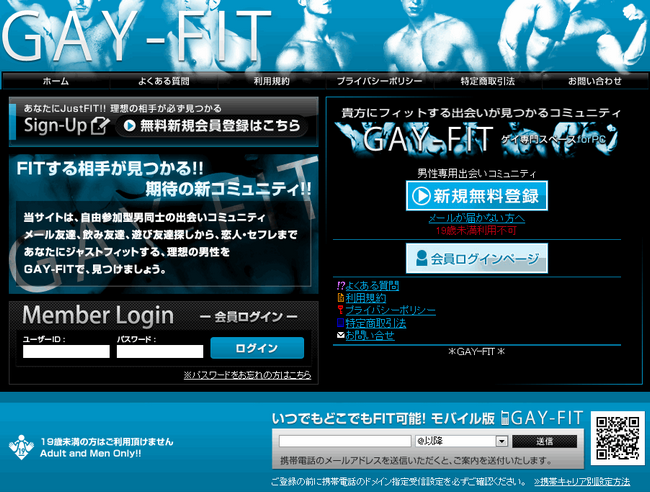This screenshot has height=492, width=650.
Task: Click the 無料新規会員登録はこちら sign-up button
Action: pyautogui.click(x=212, y=126)
